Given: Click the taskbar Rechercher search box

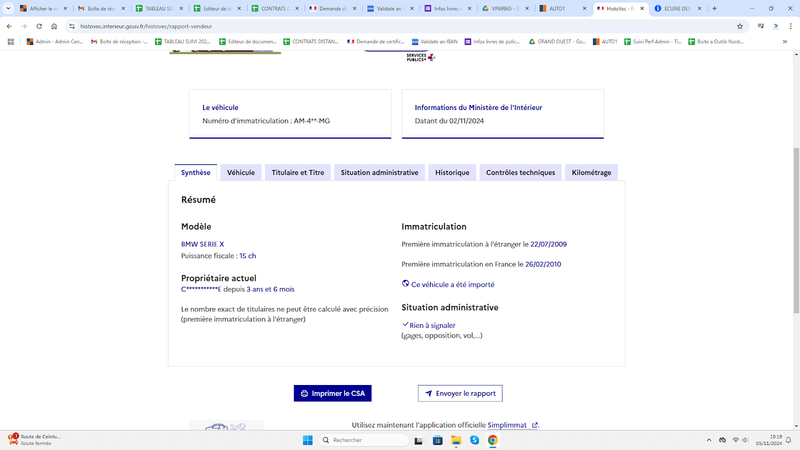Looking at the screenshot, I should point(364,440).
